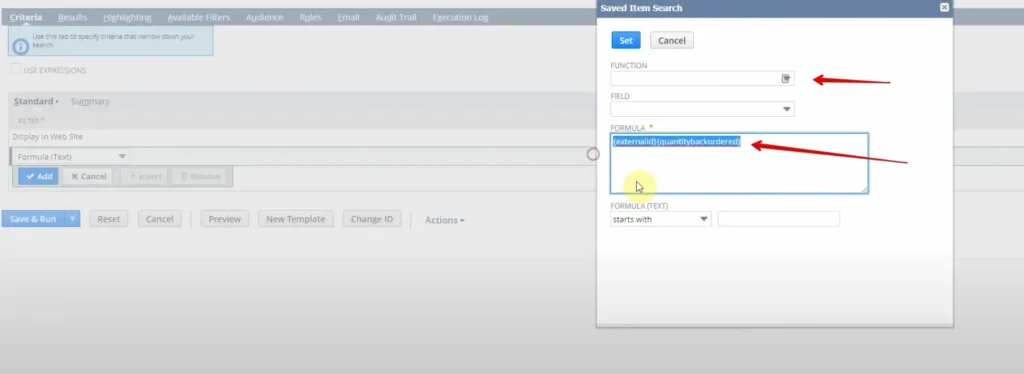Click the Reset button

(x=109, y=219)
